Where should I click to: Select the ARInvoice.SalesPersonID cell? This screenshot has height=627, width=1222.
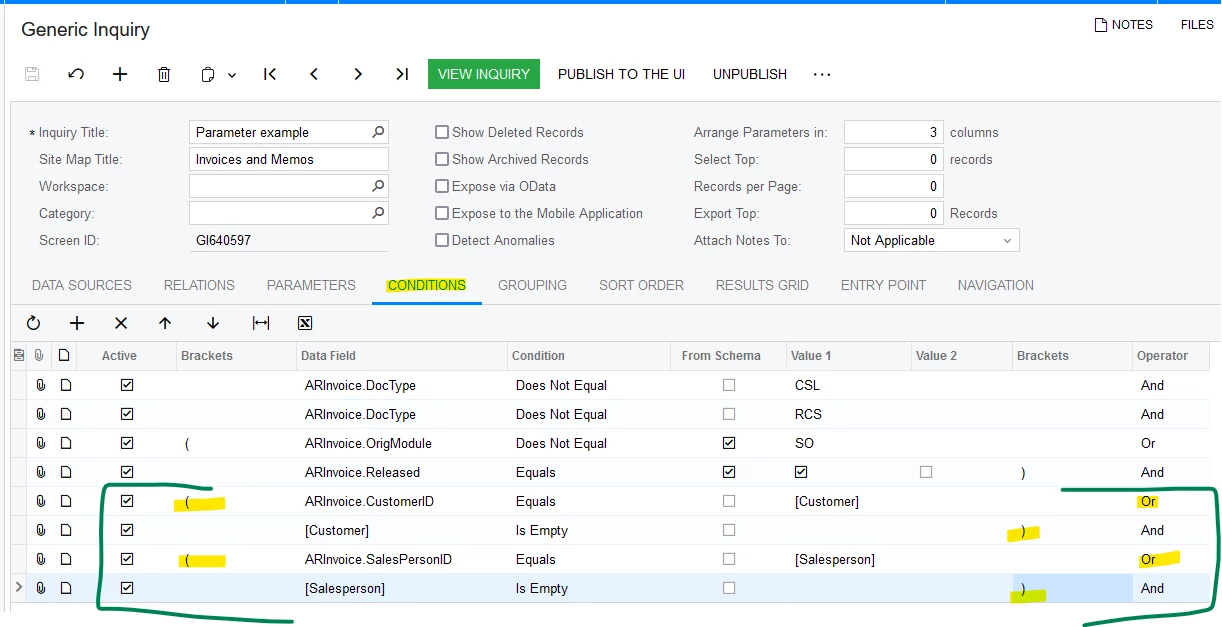click(401, 559)
